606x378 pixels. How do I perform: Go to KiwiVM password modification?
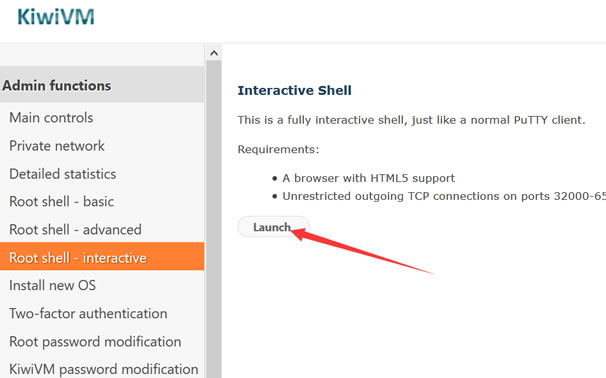pyautogui.click(x=104, y=369)
